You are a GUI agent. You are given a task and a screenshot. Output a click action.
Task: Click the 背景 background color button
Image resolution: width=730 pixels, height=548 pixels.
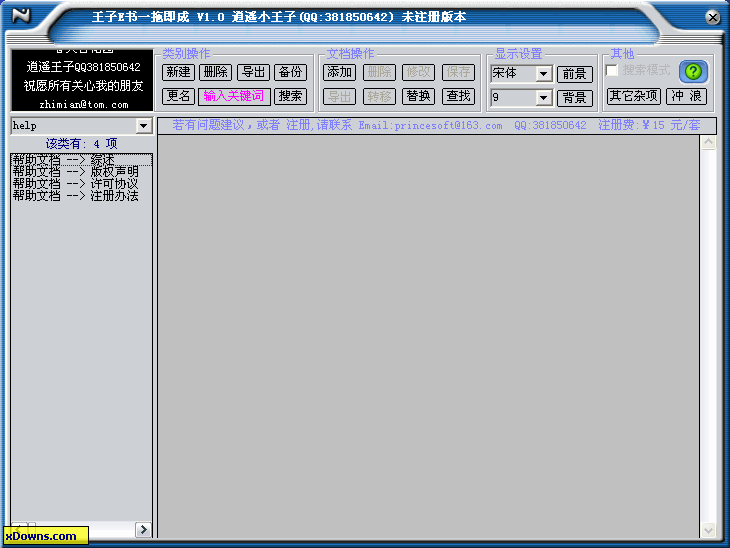click(575, 98)
